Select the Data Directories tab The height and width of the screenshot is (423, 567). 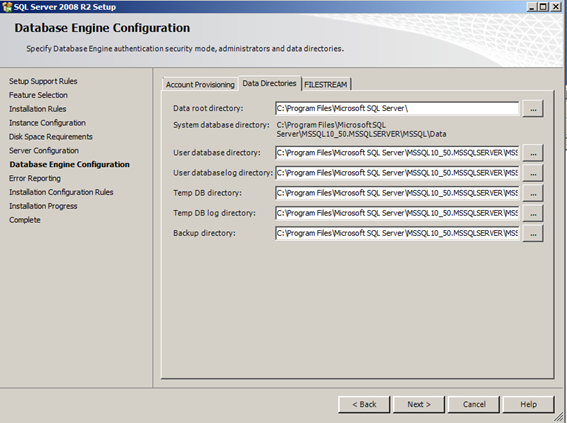click(x=269, y=83)
